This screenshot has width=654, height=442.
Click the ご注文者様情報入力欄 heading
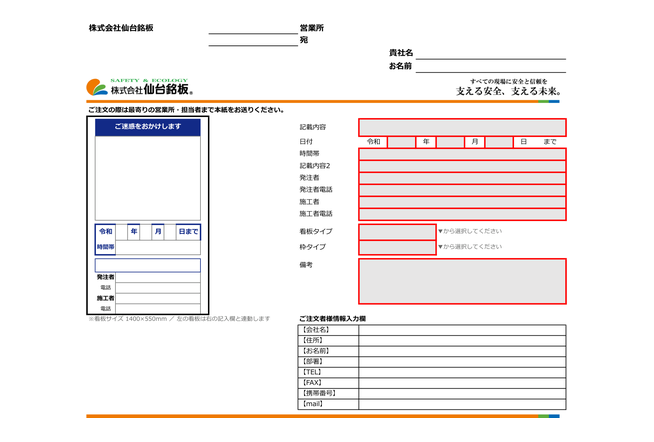point(332,319)
